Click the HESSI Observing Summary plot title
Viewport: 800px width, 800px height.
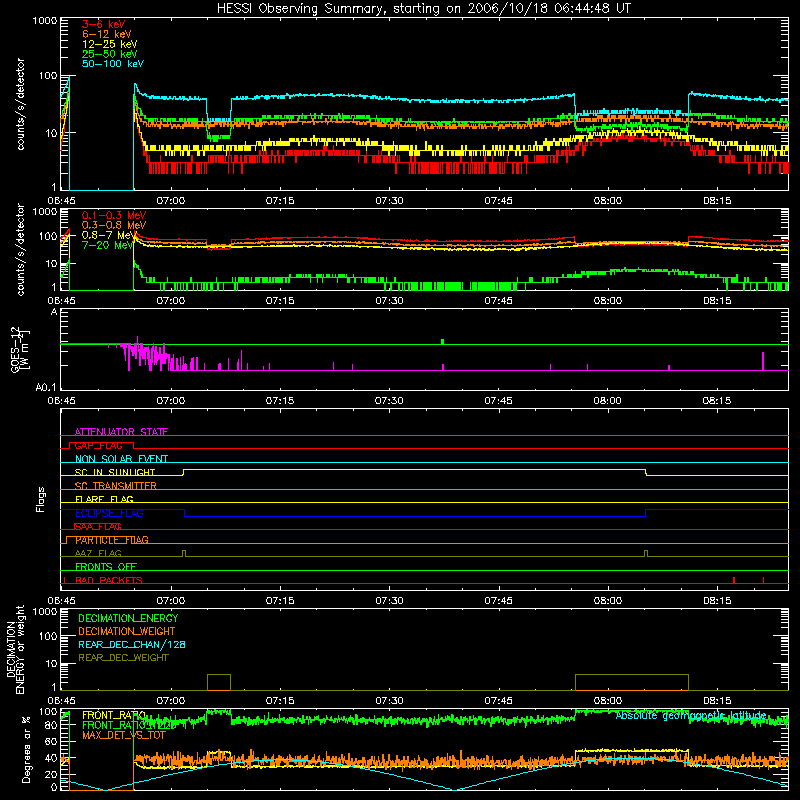coord(423,8)
